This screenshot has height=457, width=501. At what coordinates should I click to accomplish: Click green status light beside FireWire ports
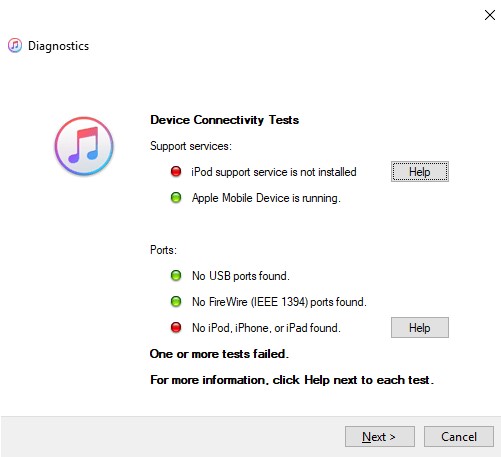(176, 302)
